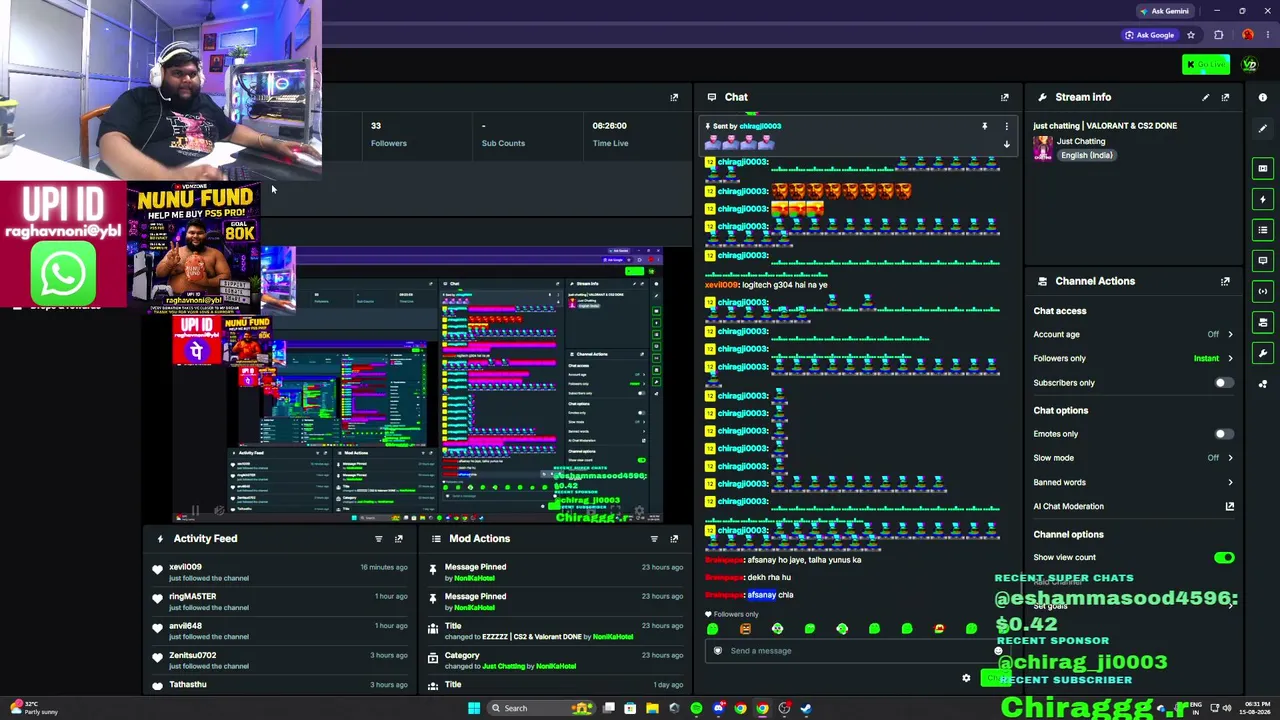Open NoniKaHotel link in first Message Pinned
This screenshot has width=1280, height=720.
tap(474, 578)
